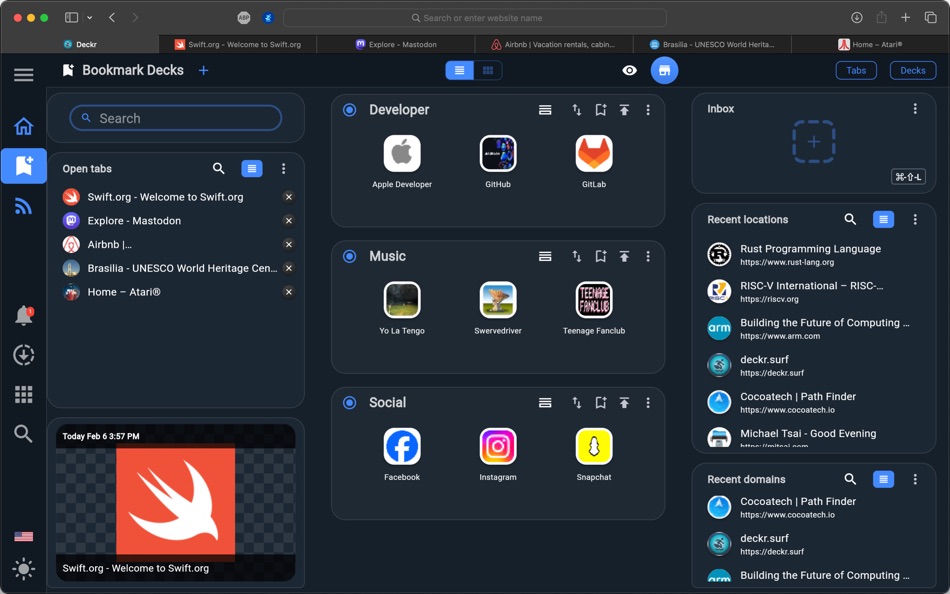Toggle list view for Open tabs
The height and width of the screenshot is (594, 950).
pyautogui.click(x=252, y=169)
